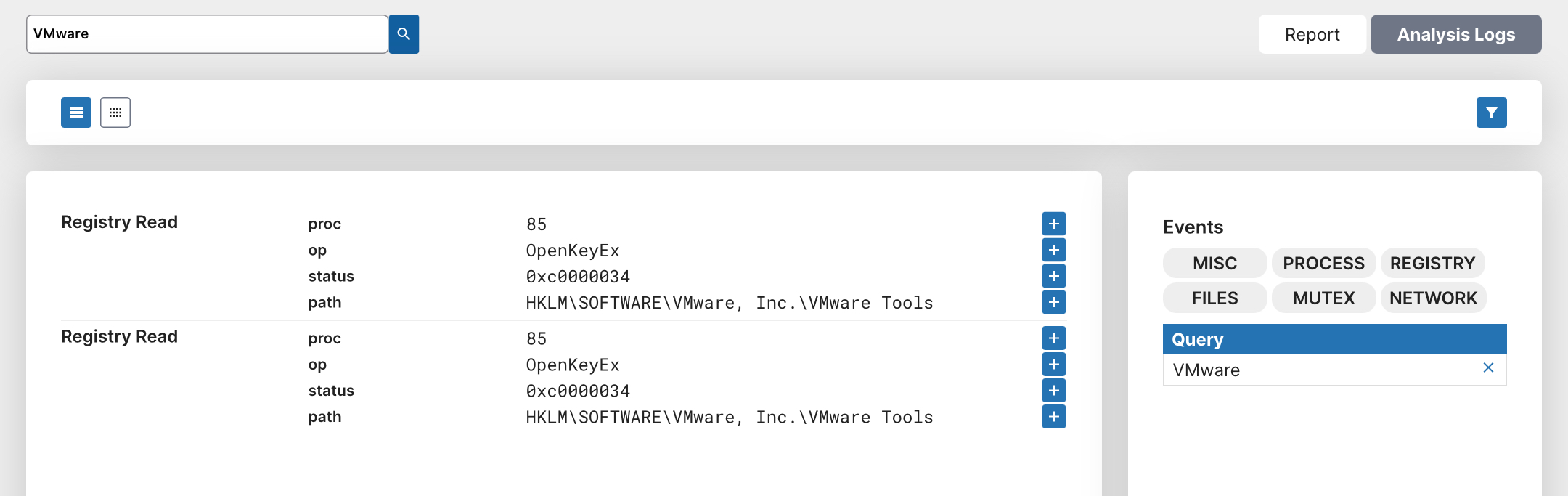Toggle the PROCESS events filter
Image resolution: width=1568 pixels, height=496 pixels.
click(1323, 263)
